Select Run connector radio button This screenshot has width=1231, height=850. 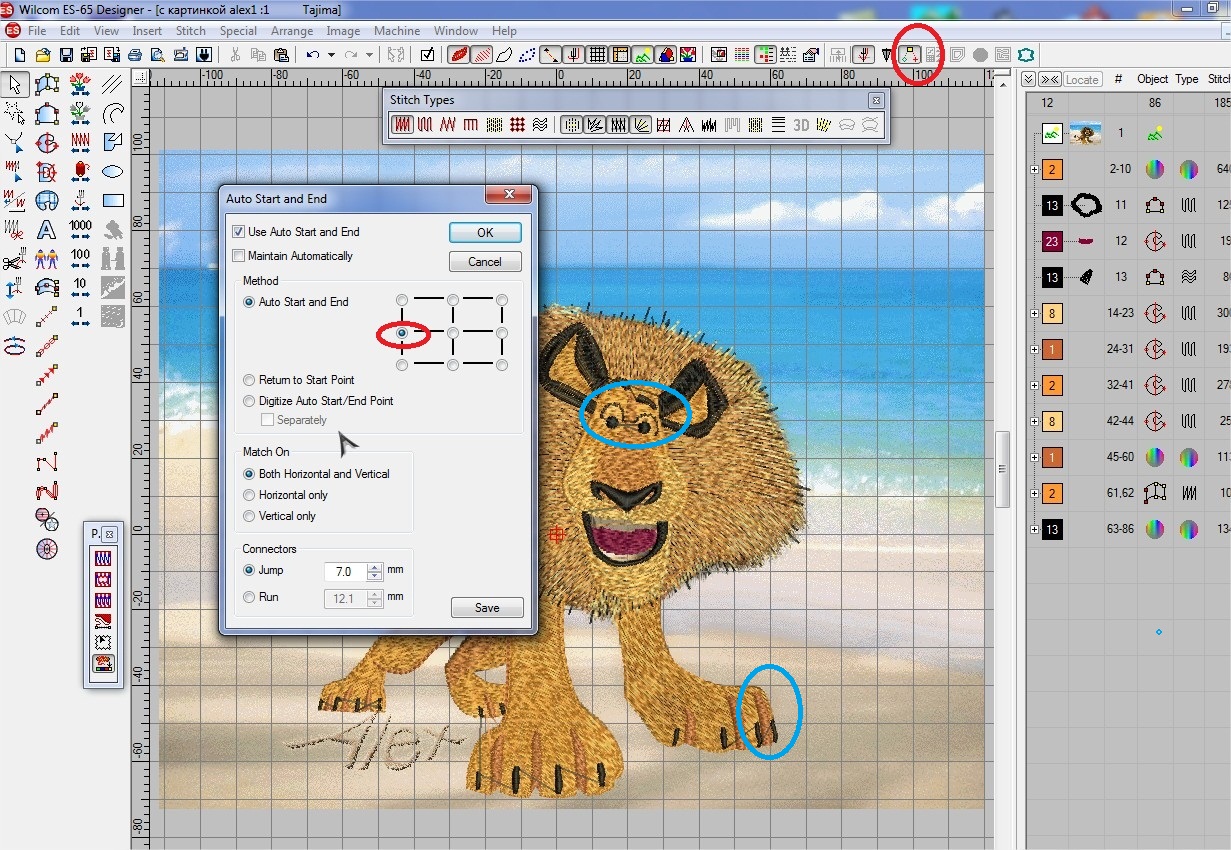pyautogui.click(x=250, y=597)
